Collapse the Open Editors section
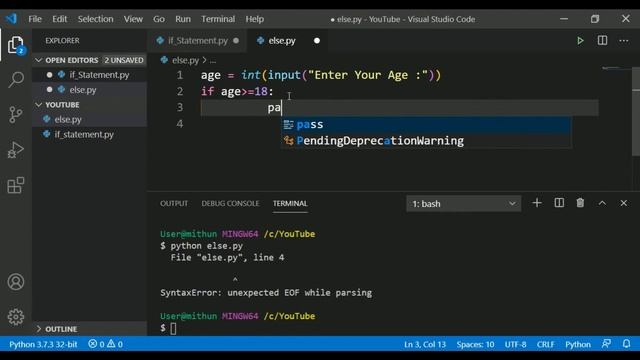The height and width of the screenshot is (360, 640). 89,60
